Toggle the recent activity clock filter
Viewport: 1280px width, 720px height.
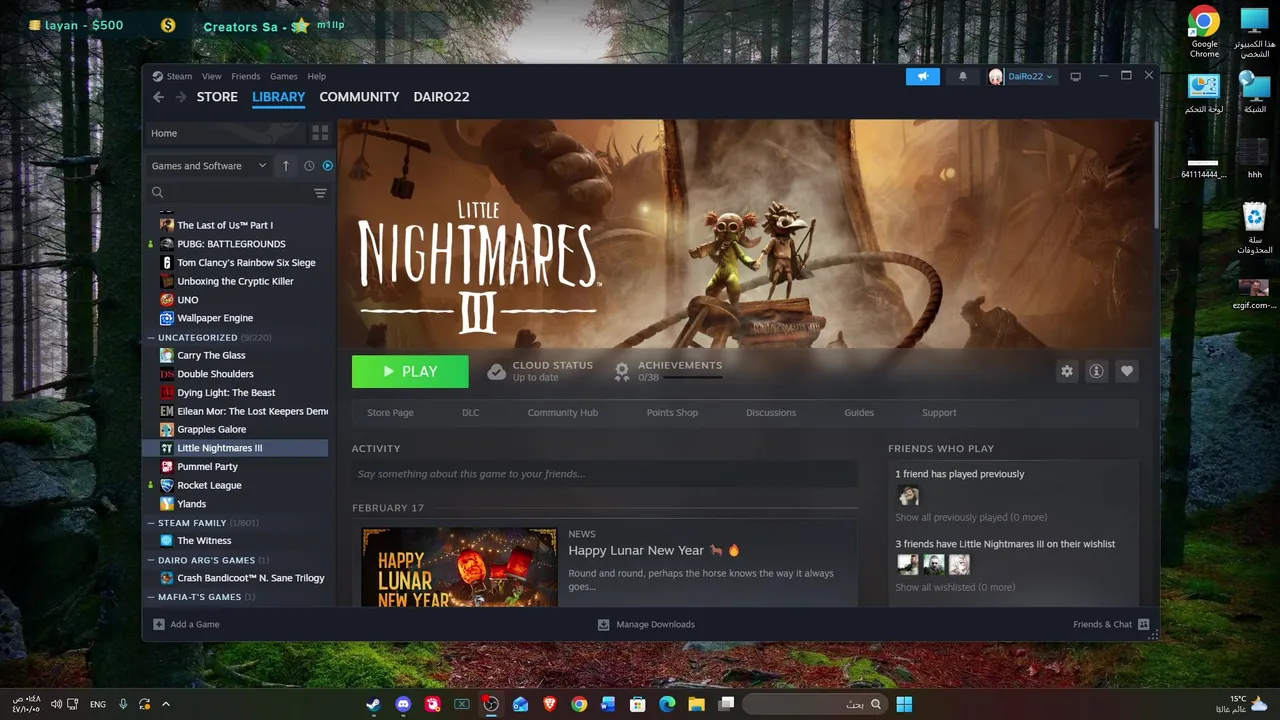click(x=309, y=166)
